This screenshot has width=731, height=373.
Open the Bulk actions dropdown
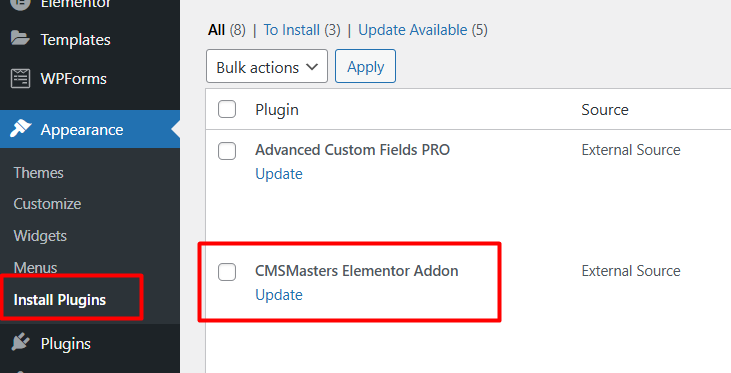pyautogui.click(x=267, y=66)
